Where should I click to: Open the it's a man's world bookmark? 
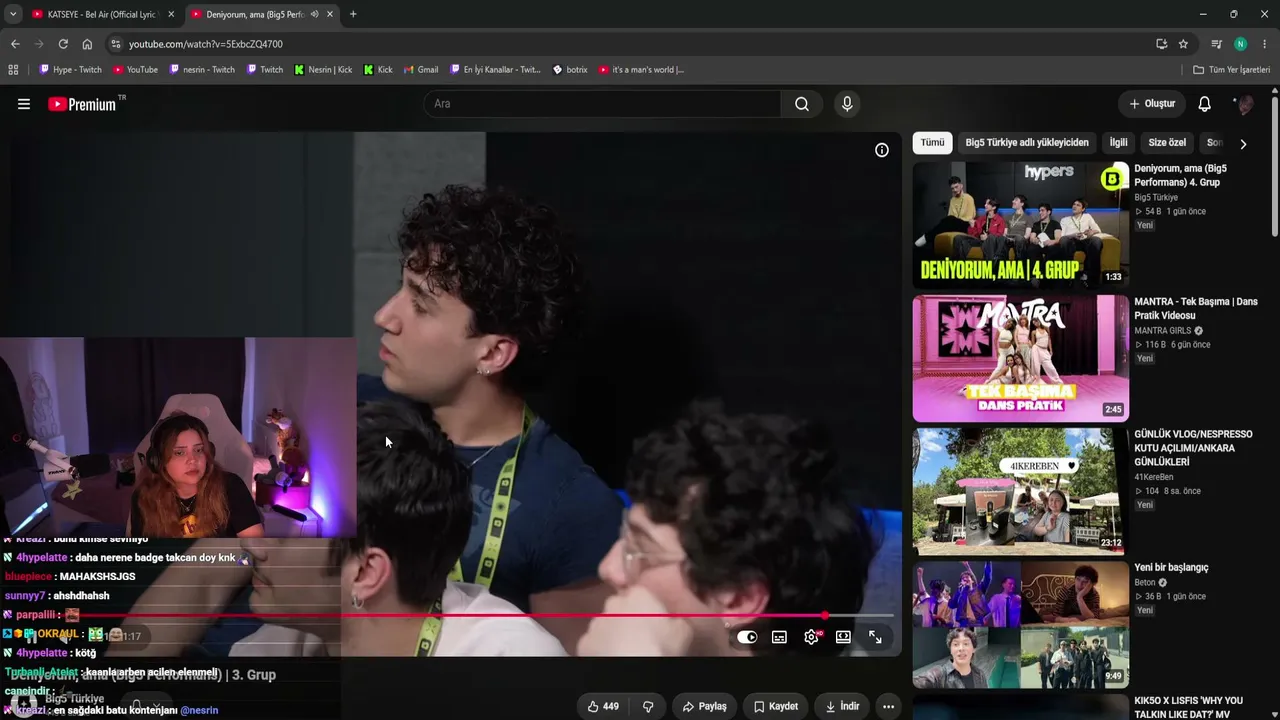(641, 70)
